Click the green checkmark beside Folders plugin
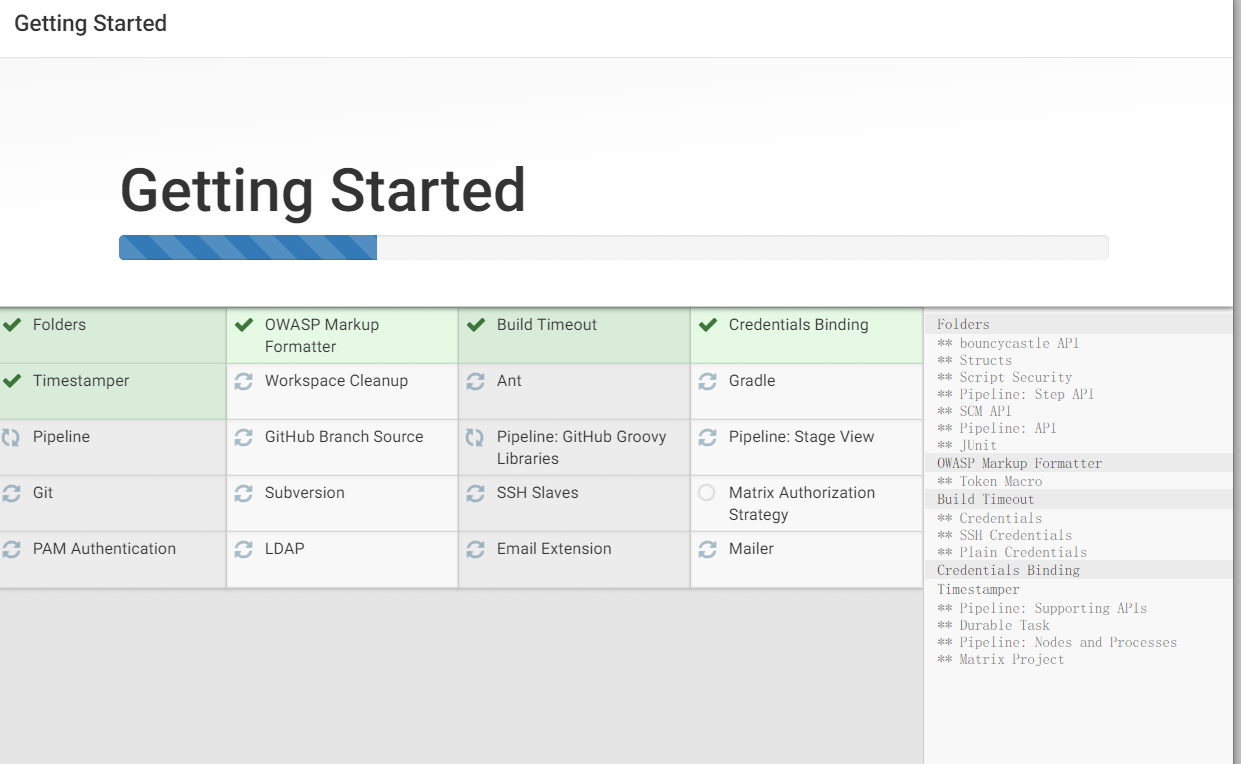Image resolution: width=1241 pixels, height=764 pixels. 12,325
